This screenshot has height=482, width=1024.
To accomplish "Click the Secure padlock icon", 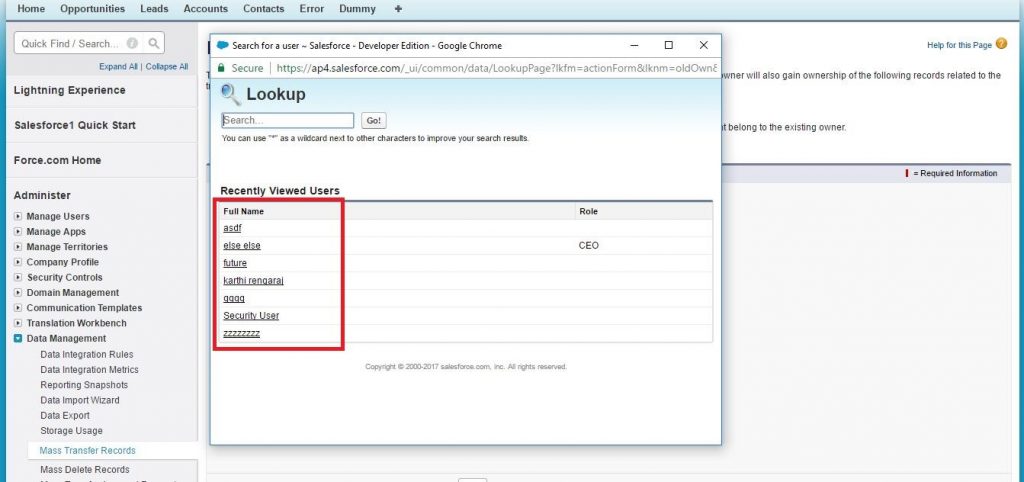I will coord(221,68).
